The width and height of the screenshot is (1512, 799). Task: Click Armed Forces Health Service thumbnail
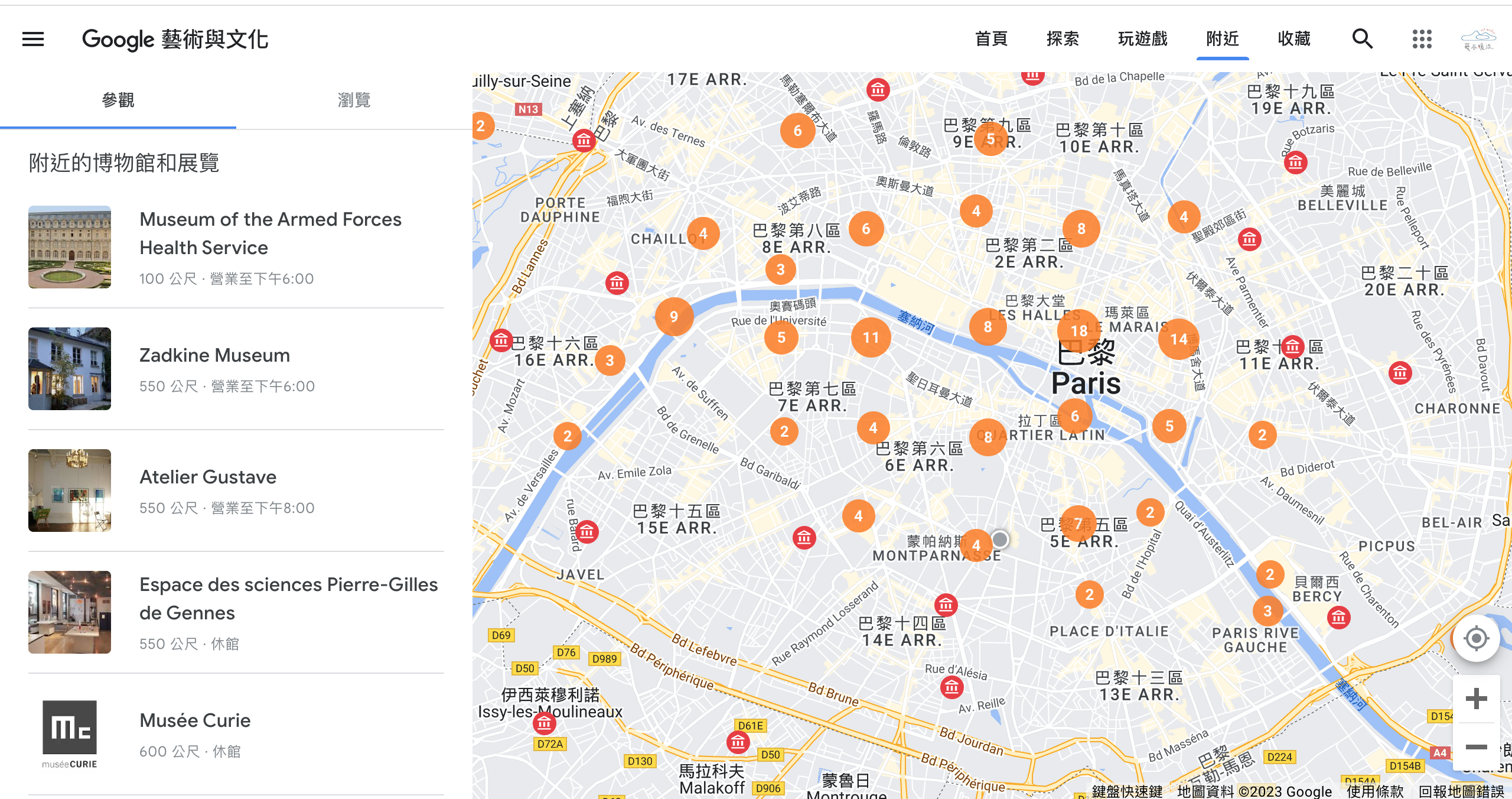pyautogui.click(x=70, y=247)
